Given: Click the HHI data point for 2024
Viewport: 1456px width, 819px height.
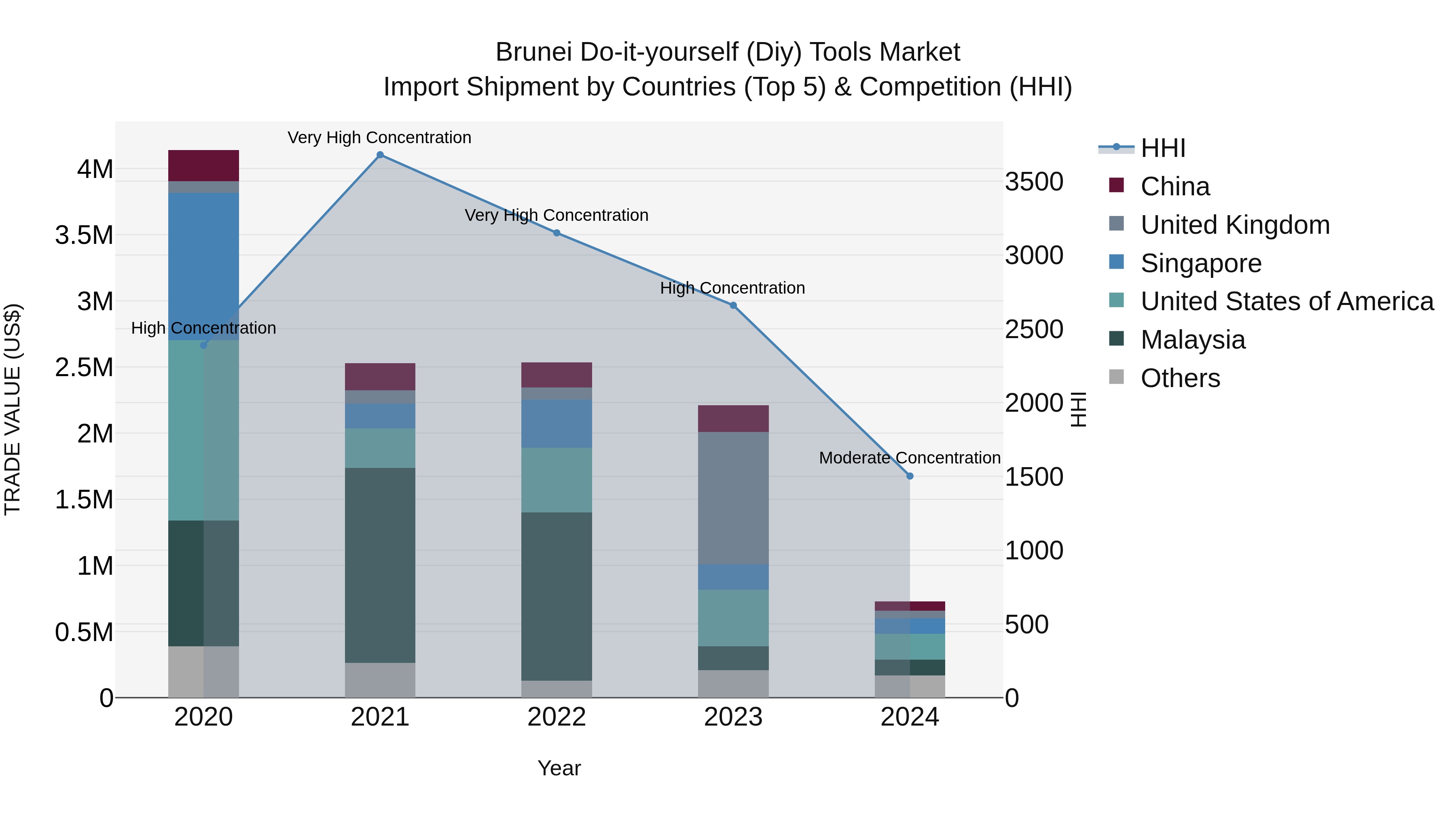Looking at the screenshot, I should [x=910, y=476].
